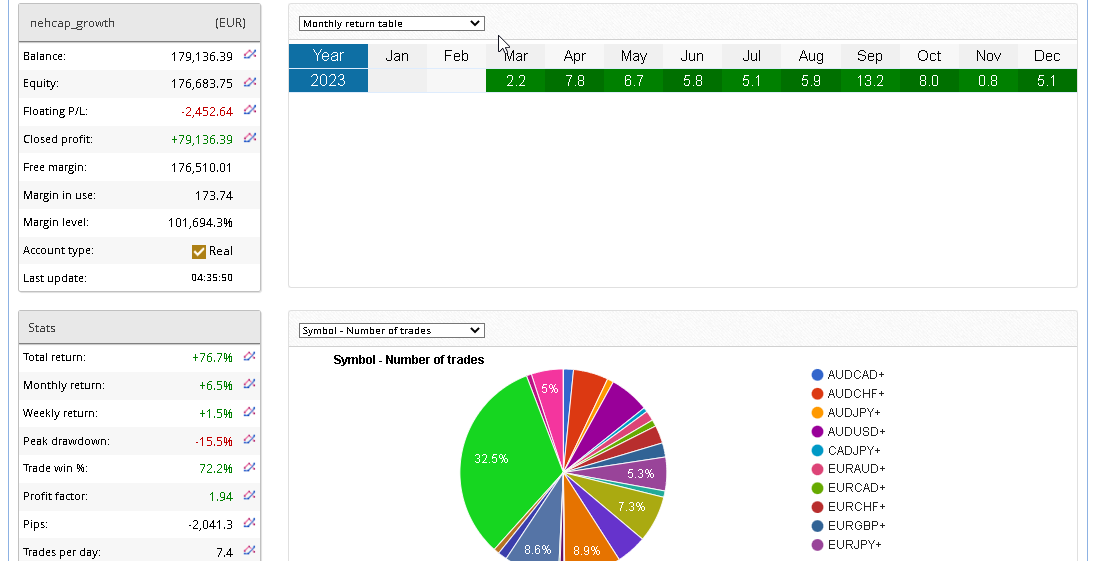Open the Equity chart icon
Image resolution: width=1101 pixels, height=561 pixels.
(x=250, y=83)
